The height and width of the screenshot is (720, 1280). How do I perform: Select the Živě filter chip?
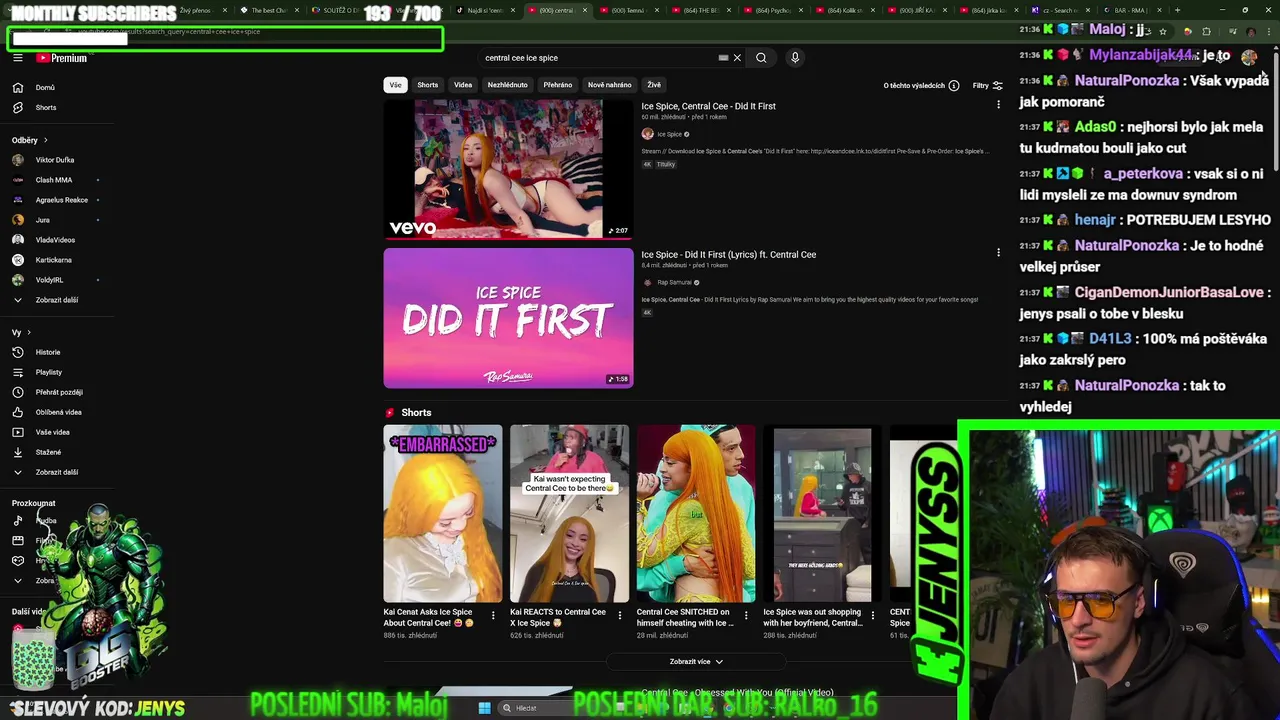click(x=654, y=85)
